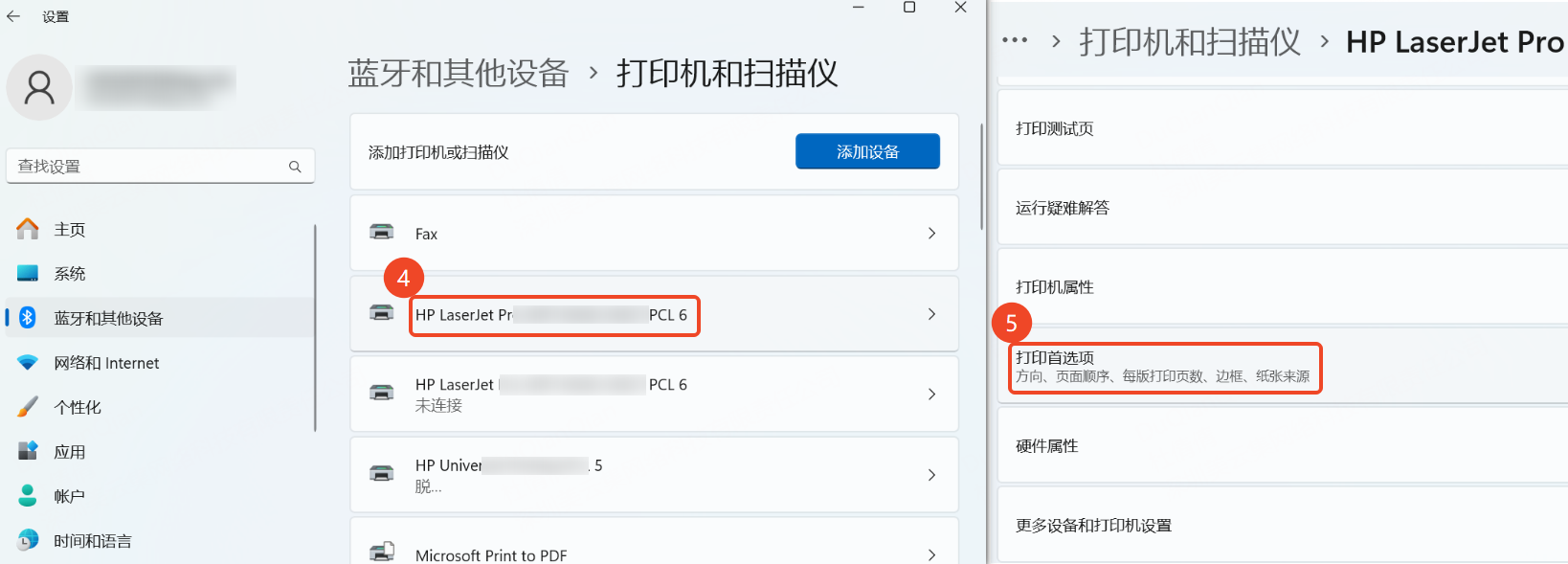Maximize the 设置 window
The image size is (1568, 564).
coord(909,8)
